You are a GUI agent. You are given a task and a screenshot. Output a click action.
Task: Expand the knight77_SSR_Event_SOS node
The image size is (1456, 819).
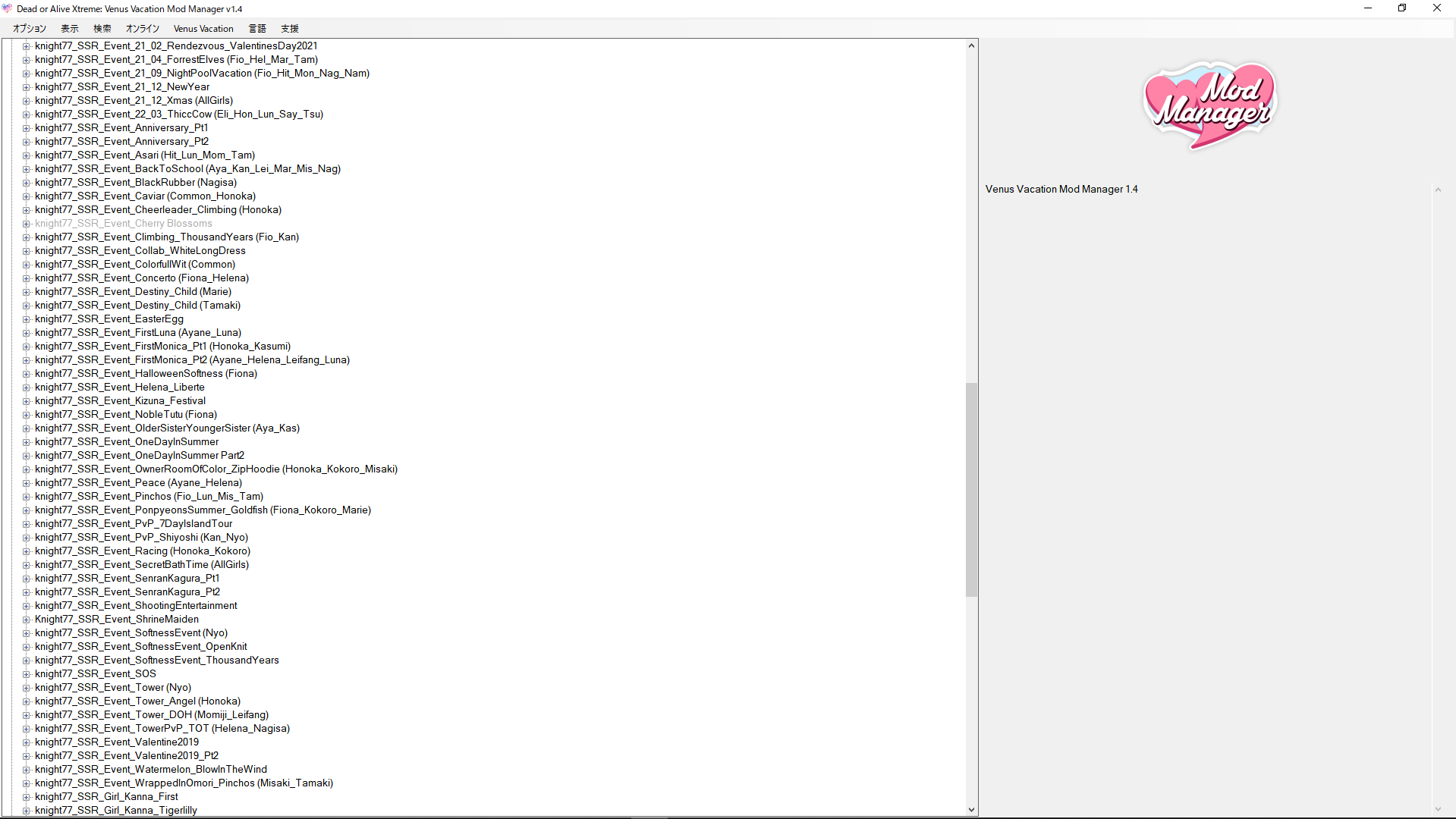point(26,674)
